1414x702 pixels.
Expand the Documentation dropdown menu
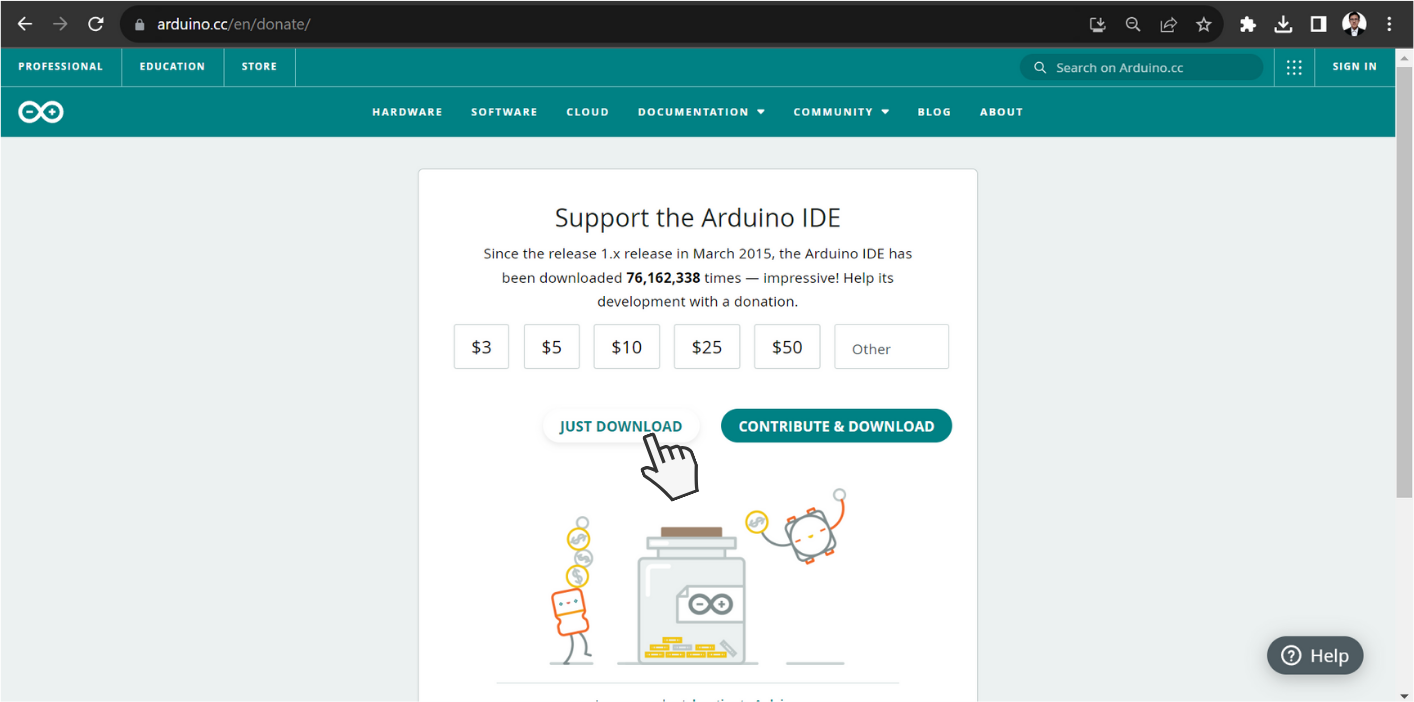pyautogui.click(x=701, y=112)
